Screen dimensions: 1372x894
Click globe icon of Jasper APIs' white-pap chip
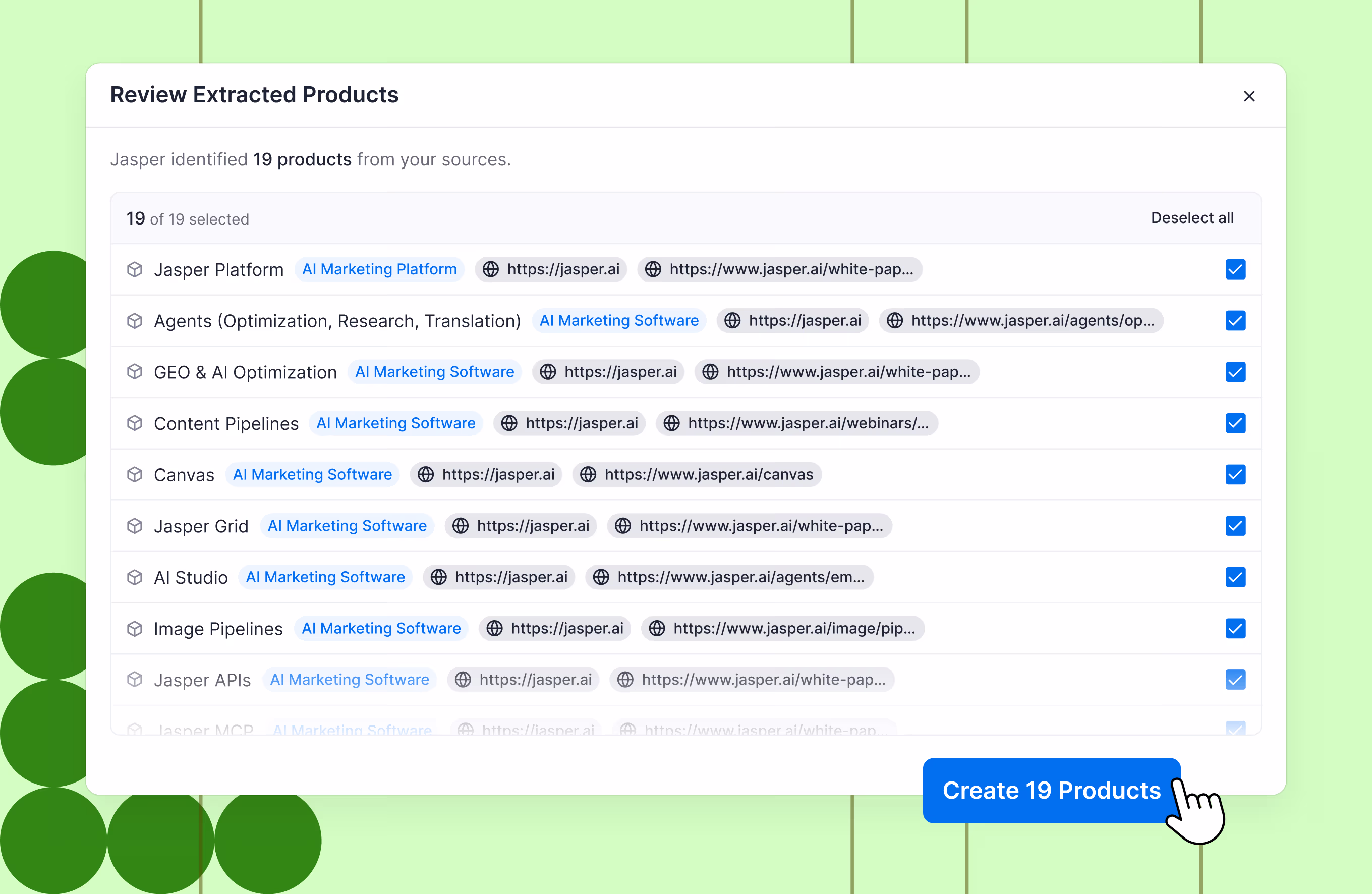click(625, 680)
